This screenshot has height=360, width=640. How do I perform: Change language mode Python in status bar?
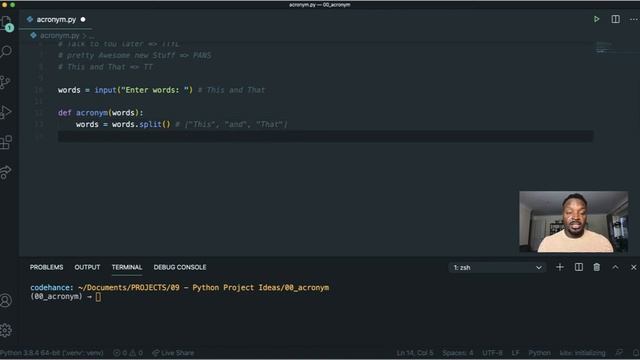tap(539, 353)
